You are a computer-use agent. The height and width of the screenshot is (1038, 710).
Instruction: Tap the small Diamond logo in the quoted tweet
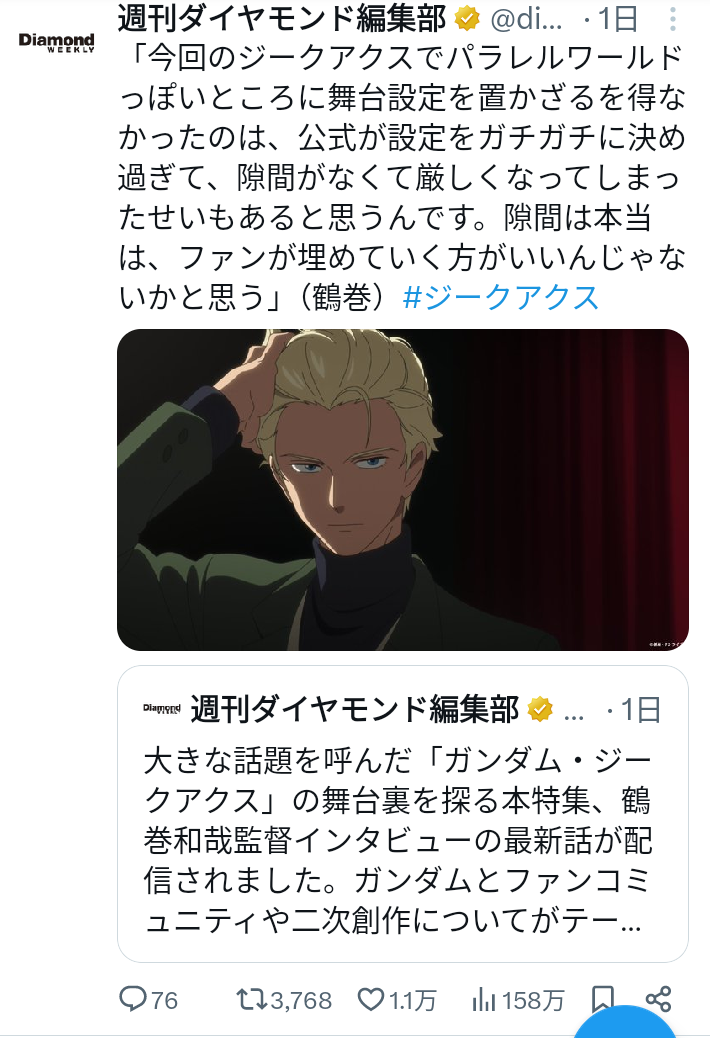[x=161, y=709]
